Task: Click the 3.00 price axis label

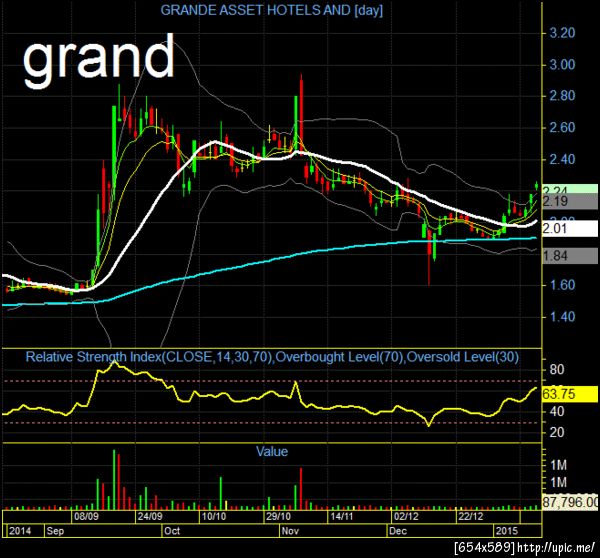Action: pyautogui.click(x=562, y=64)
